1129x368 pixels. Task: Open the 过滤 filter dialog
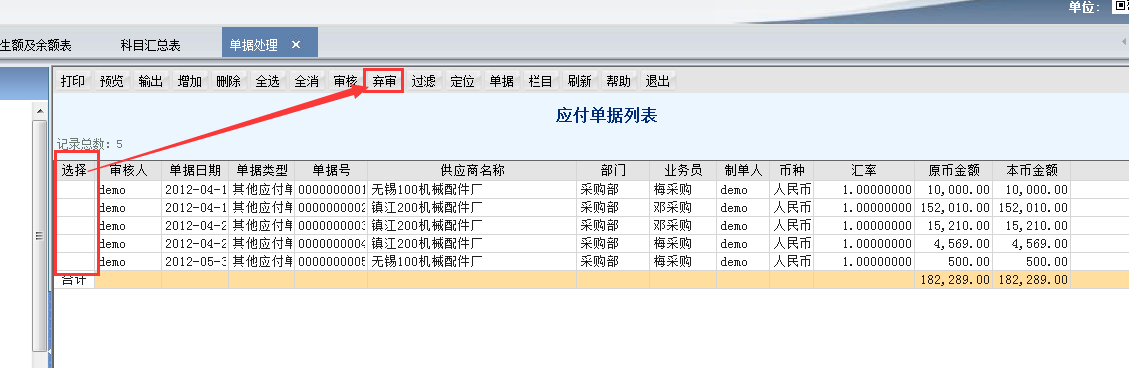(x=423, y=81)
